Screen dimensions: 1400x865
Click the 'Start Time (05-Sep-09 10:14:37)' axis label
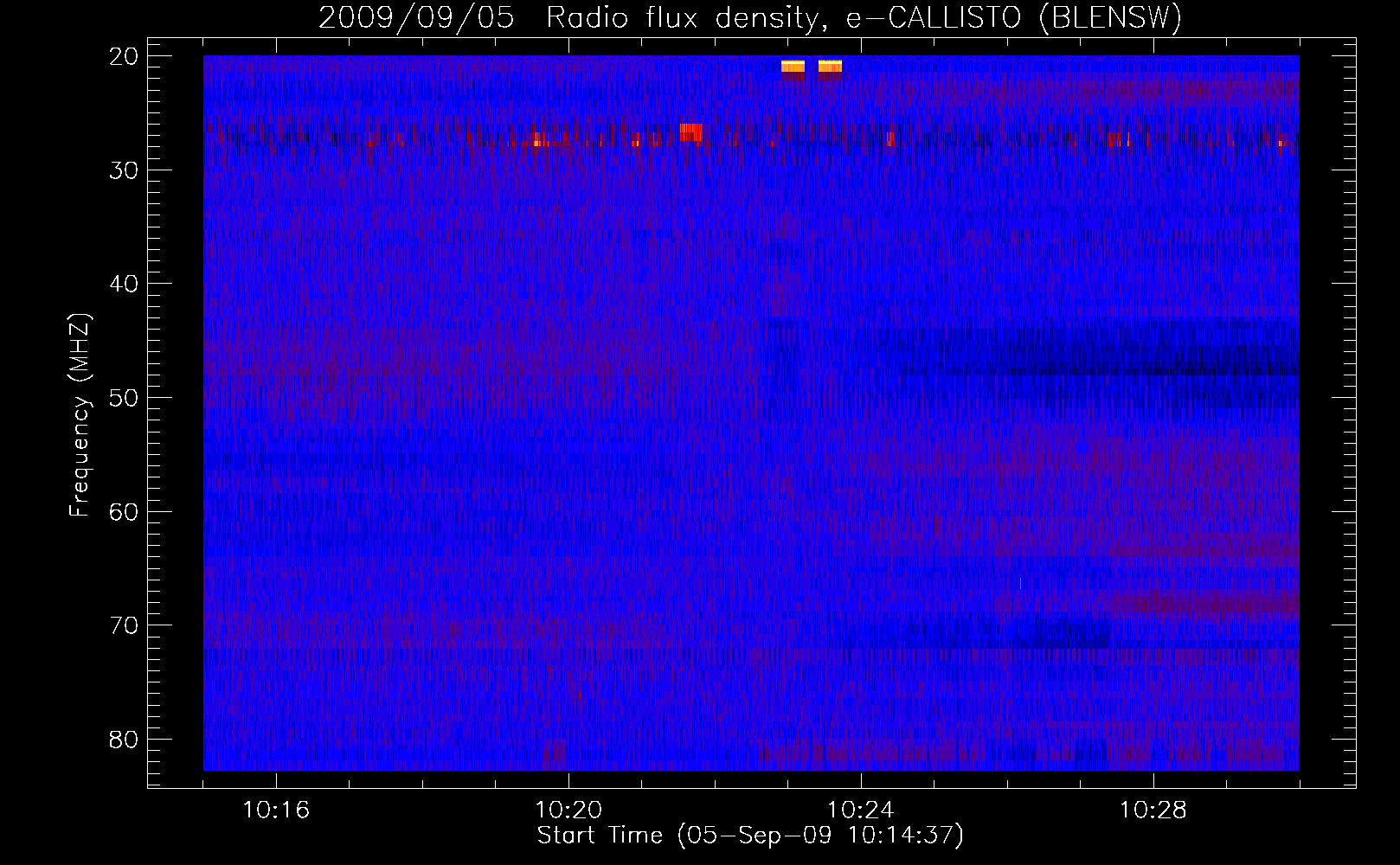750,836
